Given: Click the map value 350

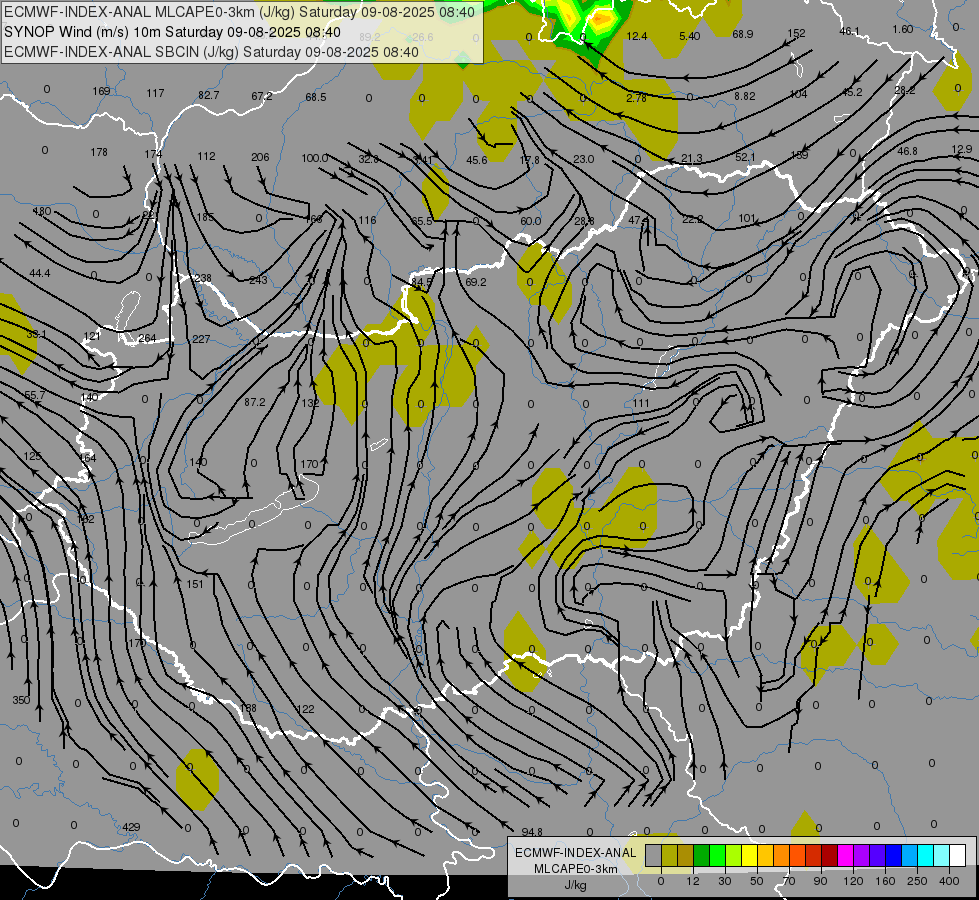Looking at the screenshot, I should click(x=21, y=700).
